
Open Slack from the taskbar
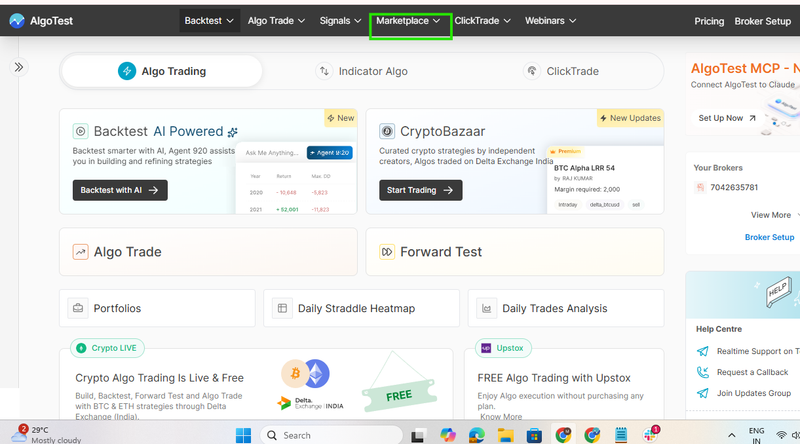point(651,435)
